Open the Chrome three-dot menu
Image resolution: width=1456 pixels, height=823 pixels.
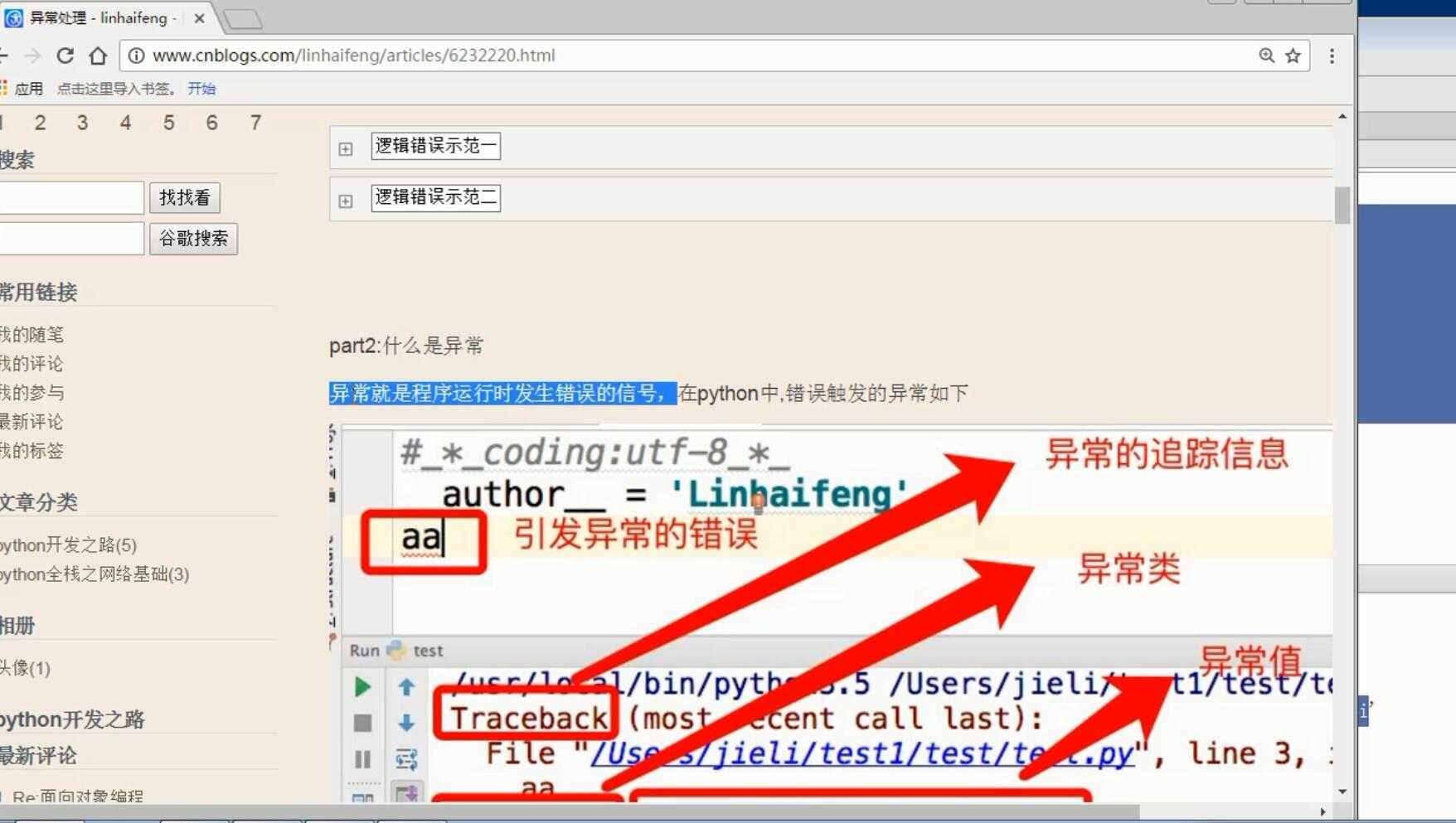1332,56
